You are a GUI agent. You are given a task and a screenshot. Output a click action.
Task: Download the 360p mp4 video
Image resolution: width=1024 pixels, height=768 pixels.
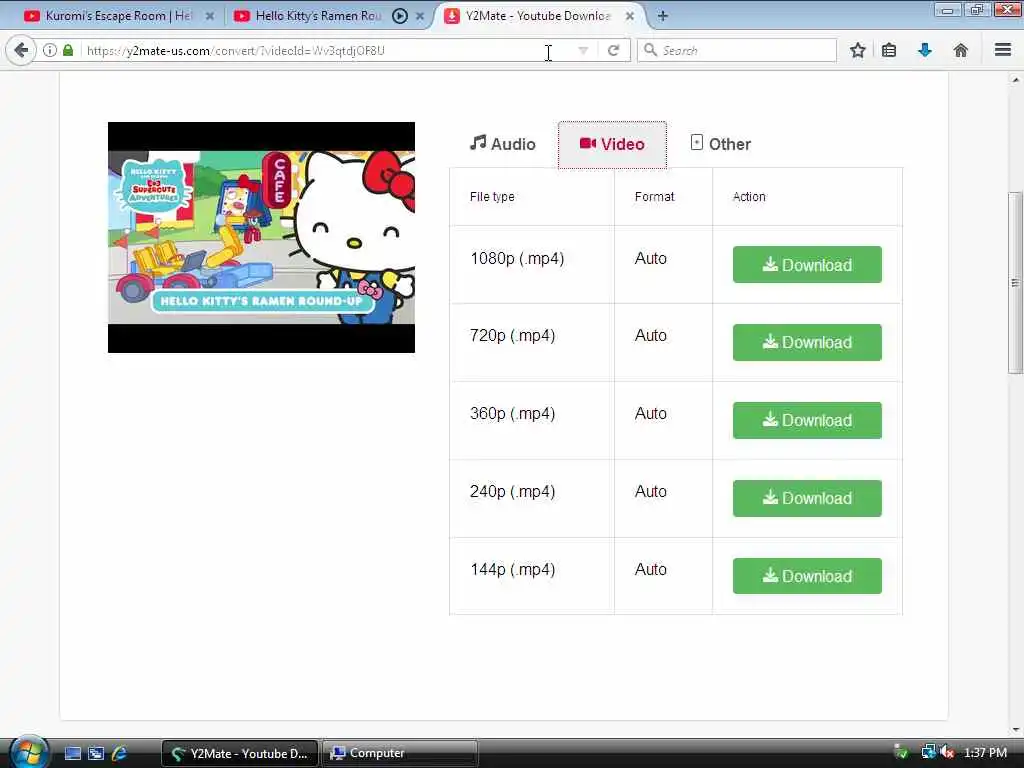point(807,420)
